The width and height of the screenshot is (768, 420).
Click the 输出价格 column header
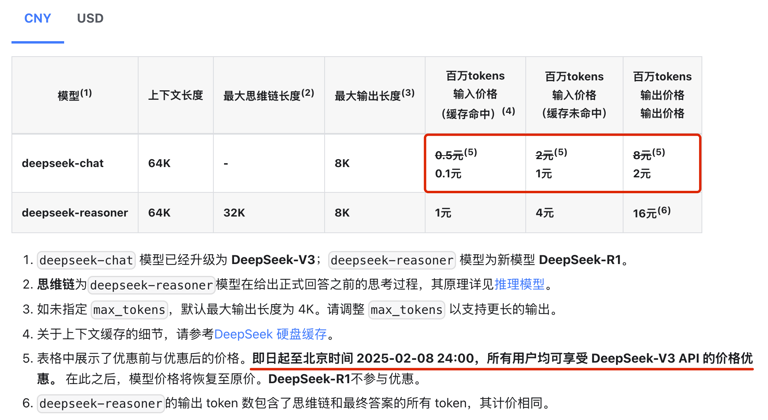[661, 95]
